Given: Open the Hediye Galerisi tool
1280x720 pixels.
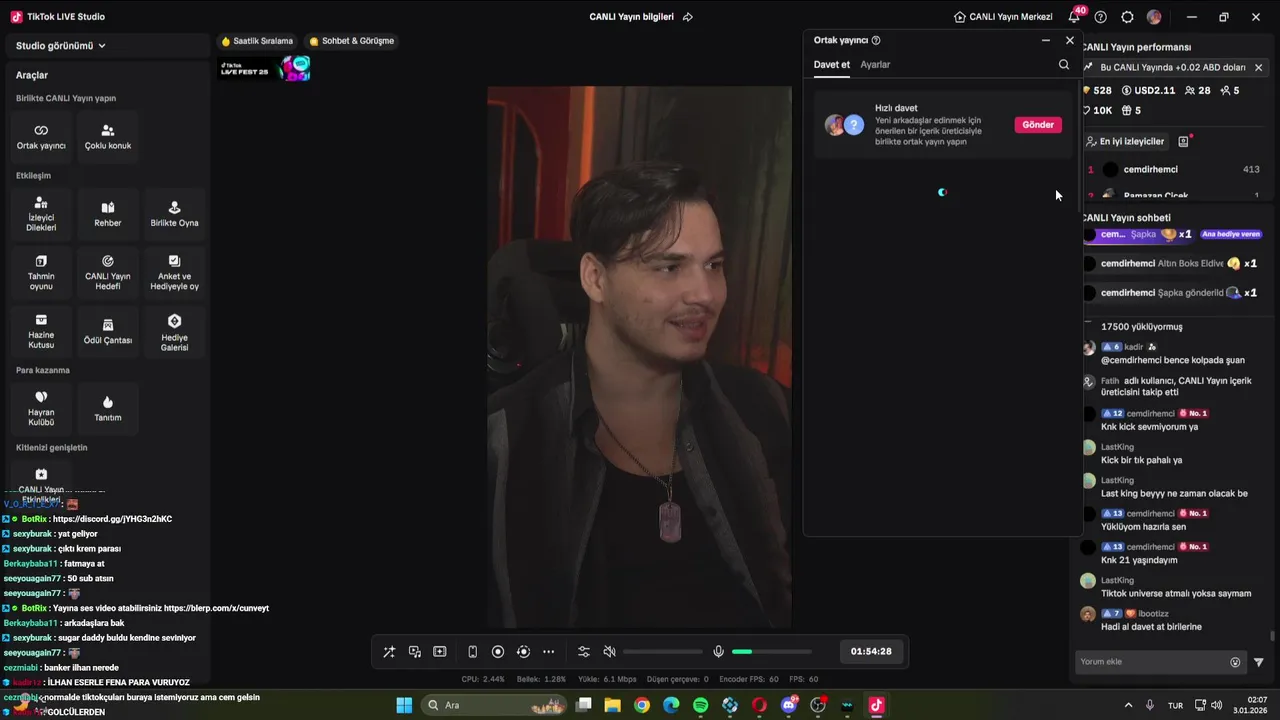Looking at the screenshot, I should coord(175,332).
